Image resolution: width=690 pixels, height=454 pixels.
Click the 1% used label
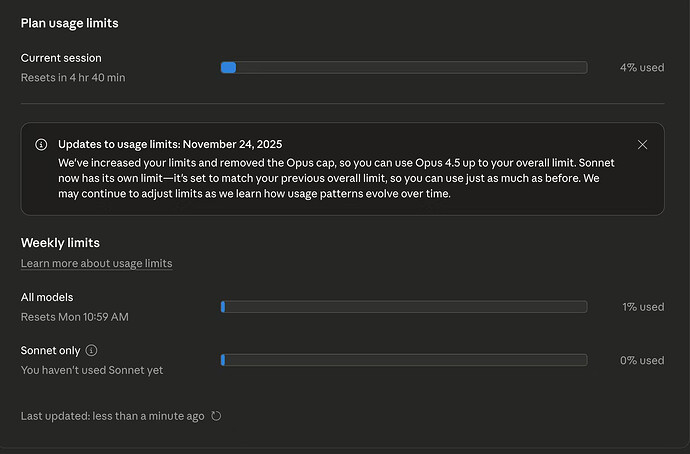642,307
